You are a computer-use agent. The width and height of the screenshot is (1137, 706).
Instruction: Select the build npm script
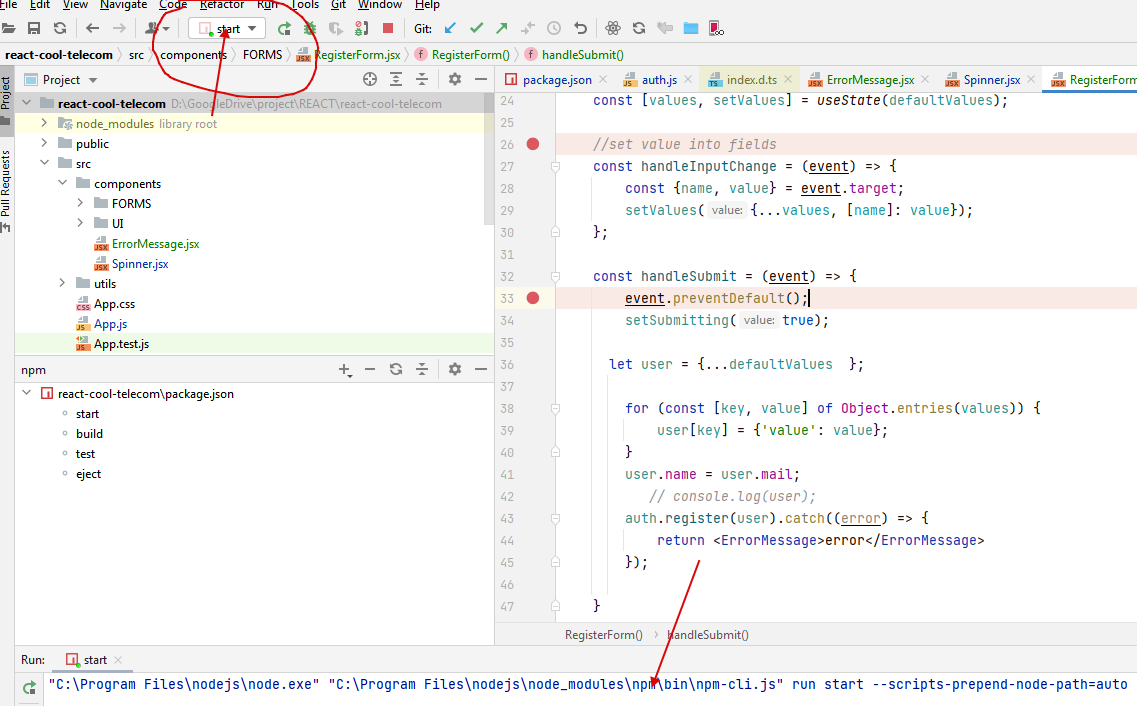pos(89,434)
